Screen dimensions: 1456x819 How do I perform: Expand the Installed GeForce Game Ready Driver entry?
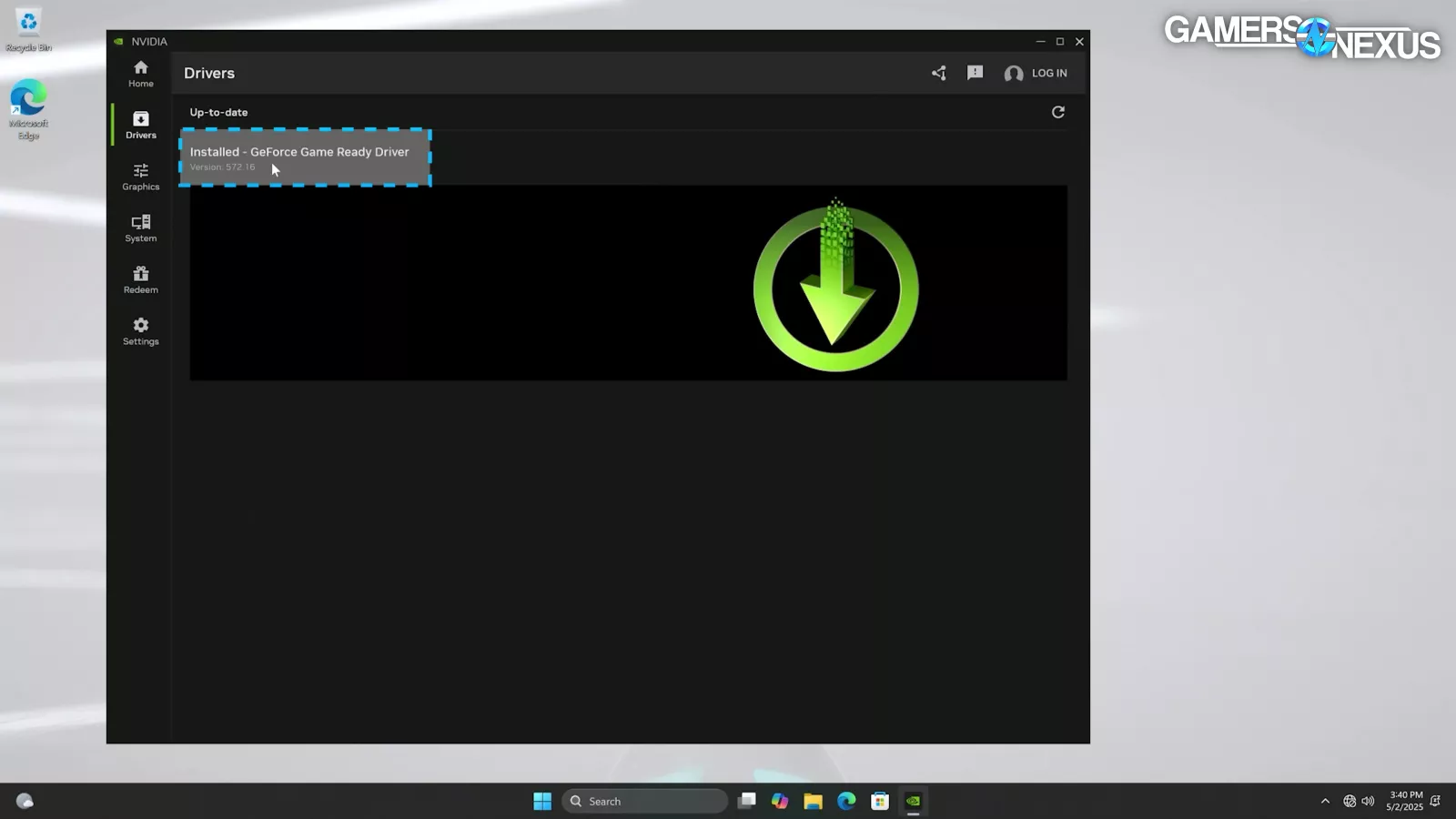point(305,157)
